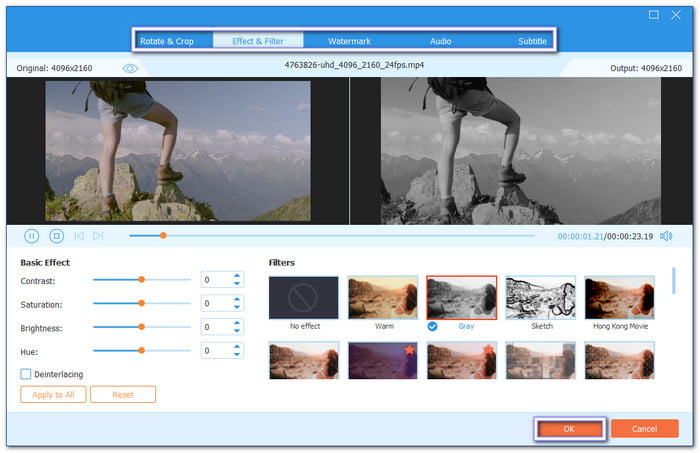Click the Output: 4096x2160 label
The height and width of the screenshot is (453, 700).
pos(646,68)
